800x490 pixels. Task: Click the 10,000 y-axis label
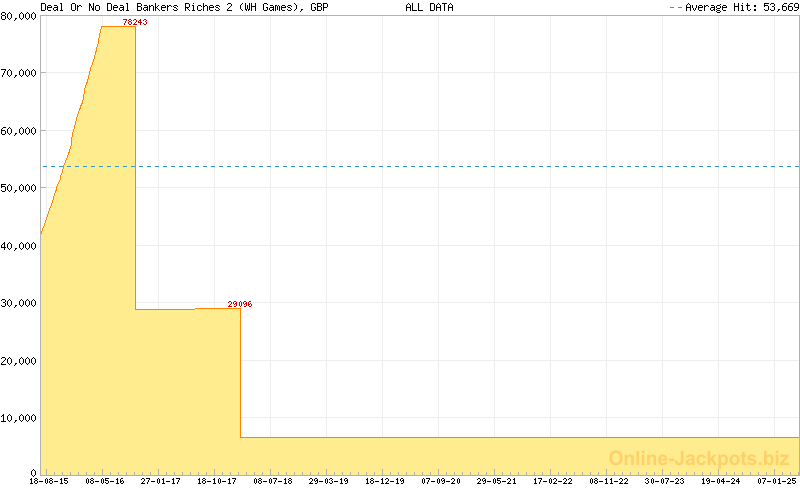(x=19, y=418)
